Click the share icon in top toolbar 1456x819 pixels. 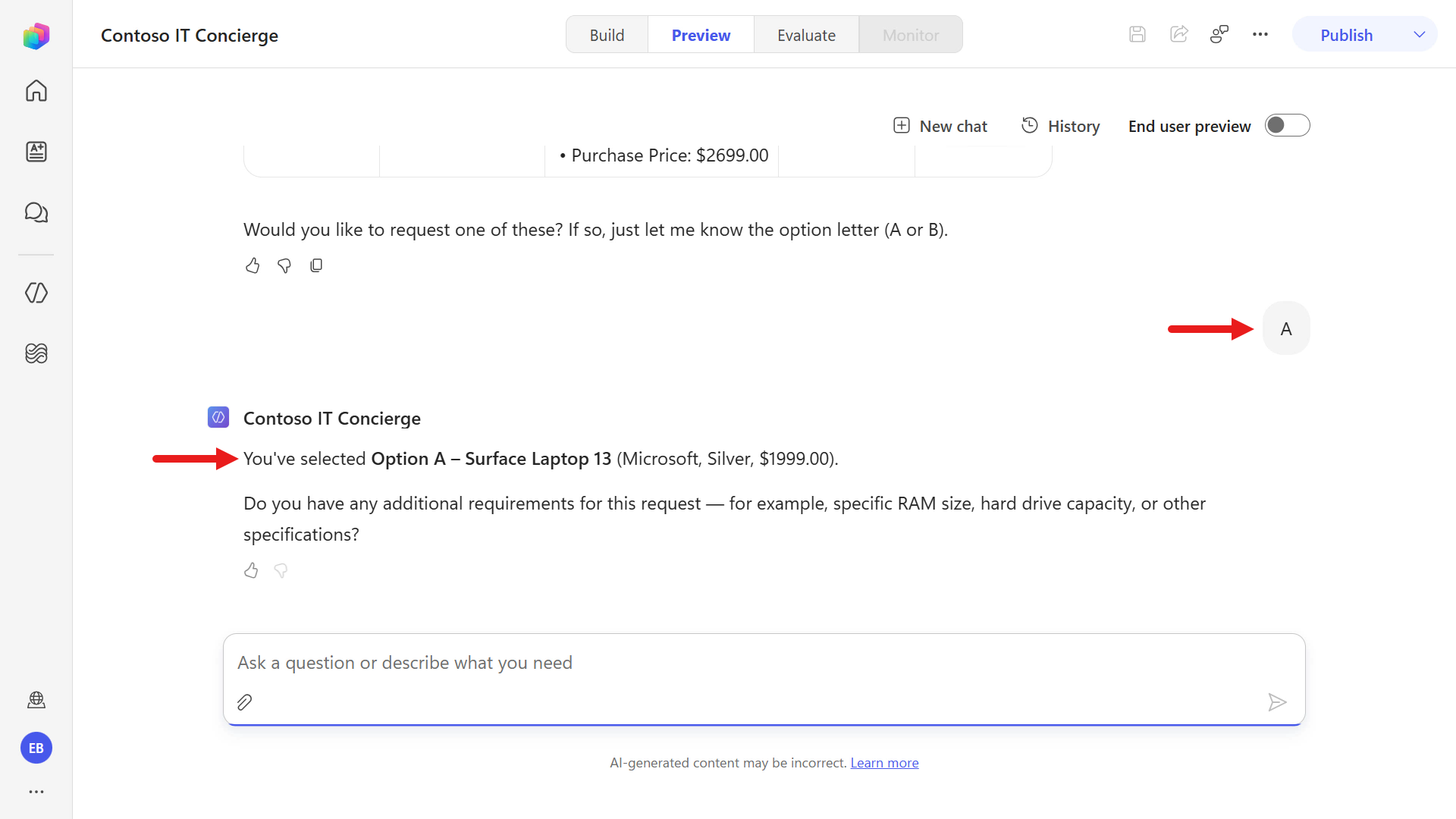[x=1178, y=35]
